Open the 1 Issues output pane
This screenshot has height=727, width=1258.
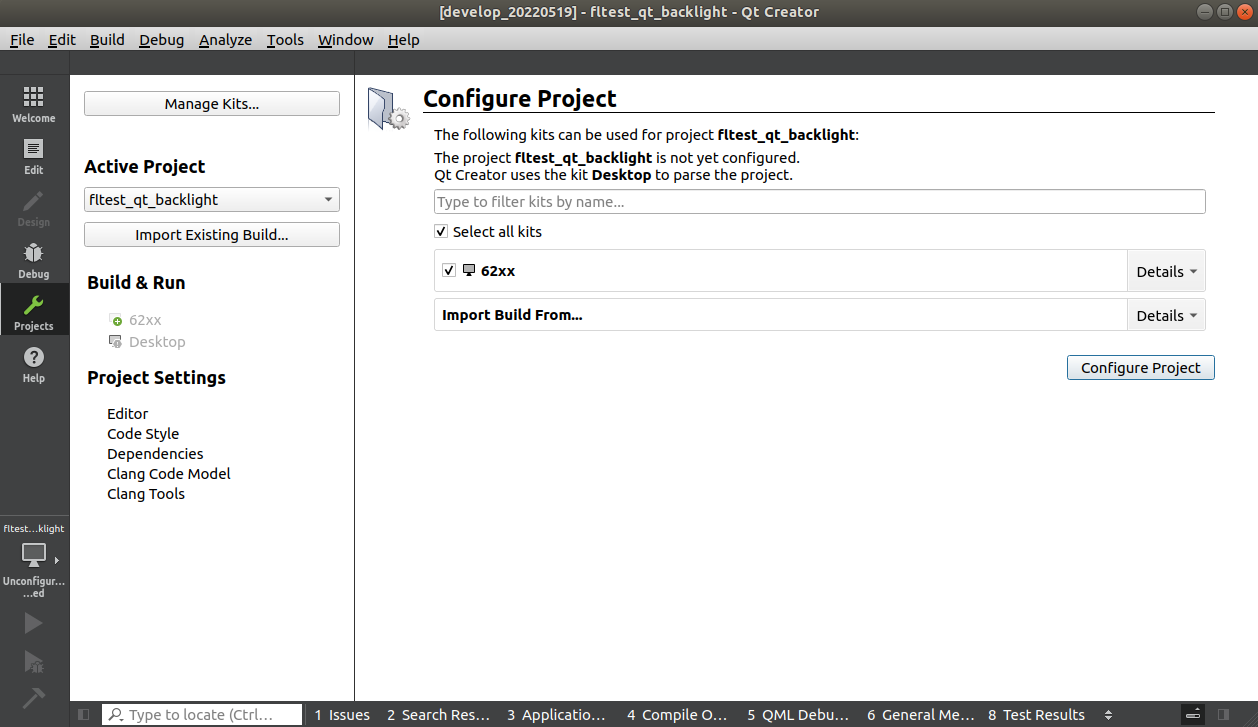click(x=342, y=715)
